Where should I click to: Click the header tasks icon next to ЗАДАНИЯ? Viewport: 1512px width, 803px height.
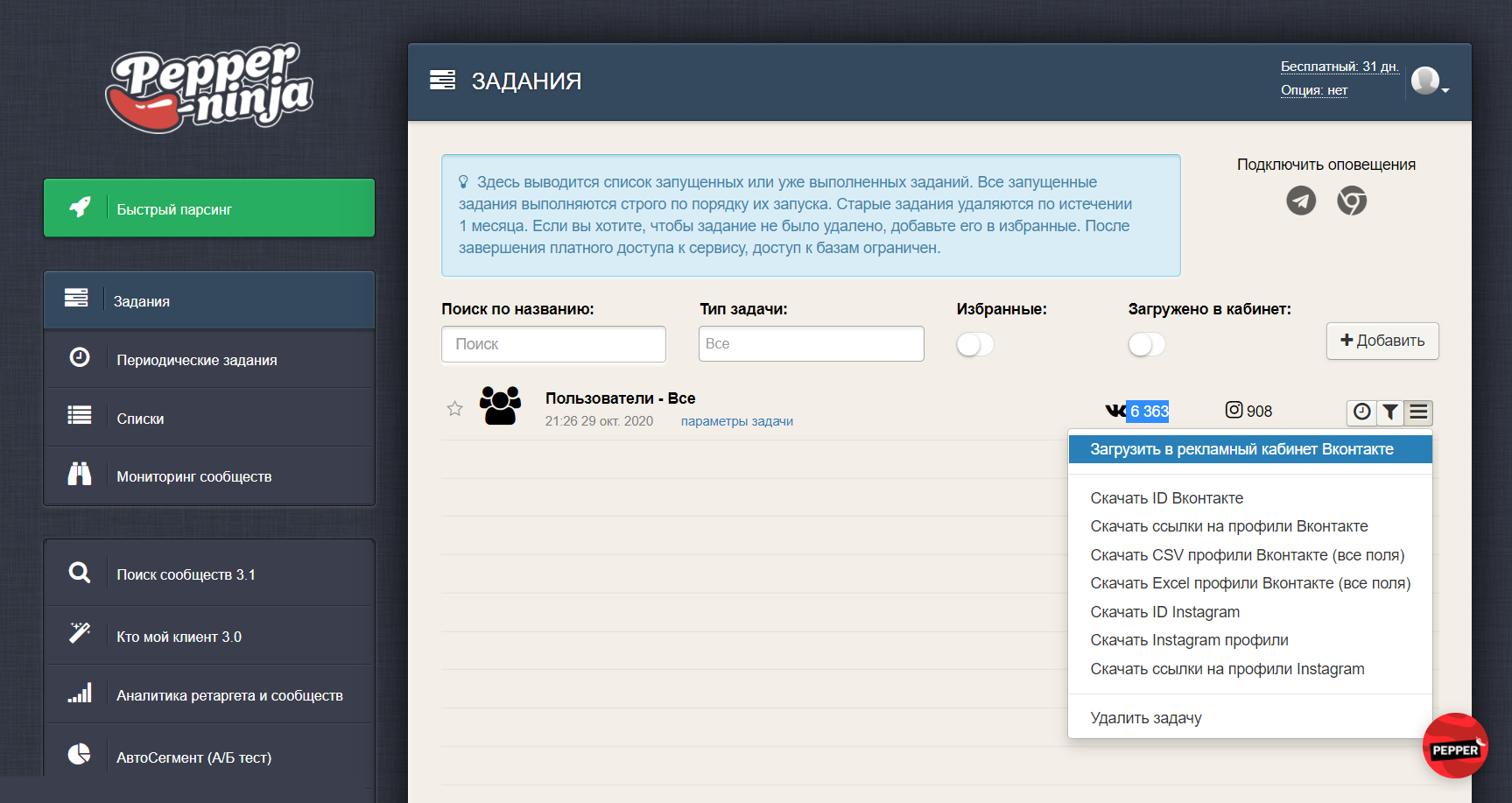click(x=442, y=81)
